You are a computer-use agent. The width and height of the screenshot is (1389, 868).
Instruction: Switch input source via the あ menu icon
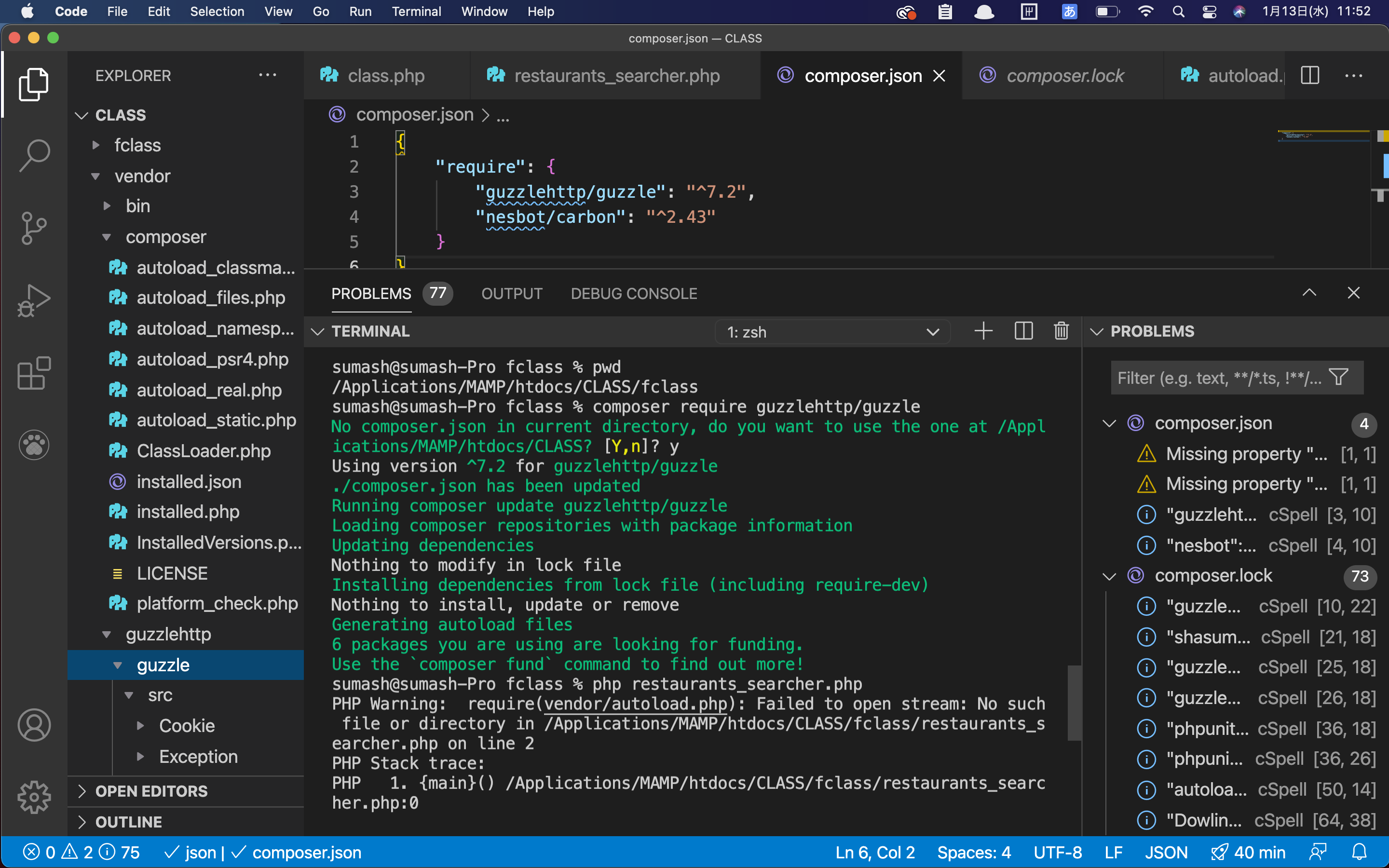(1069, 11)
